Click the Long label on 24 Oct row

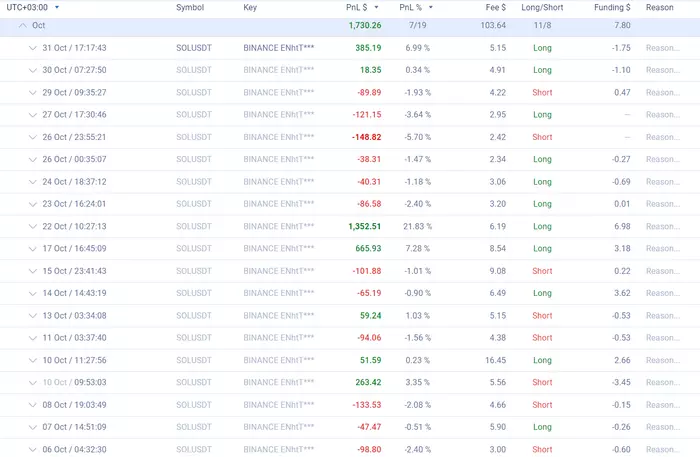(542, 182)
